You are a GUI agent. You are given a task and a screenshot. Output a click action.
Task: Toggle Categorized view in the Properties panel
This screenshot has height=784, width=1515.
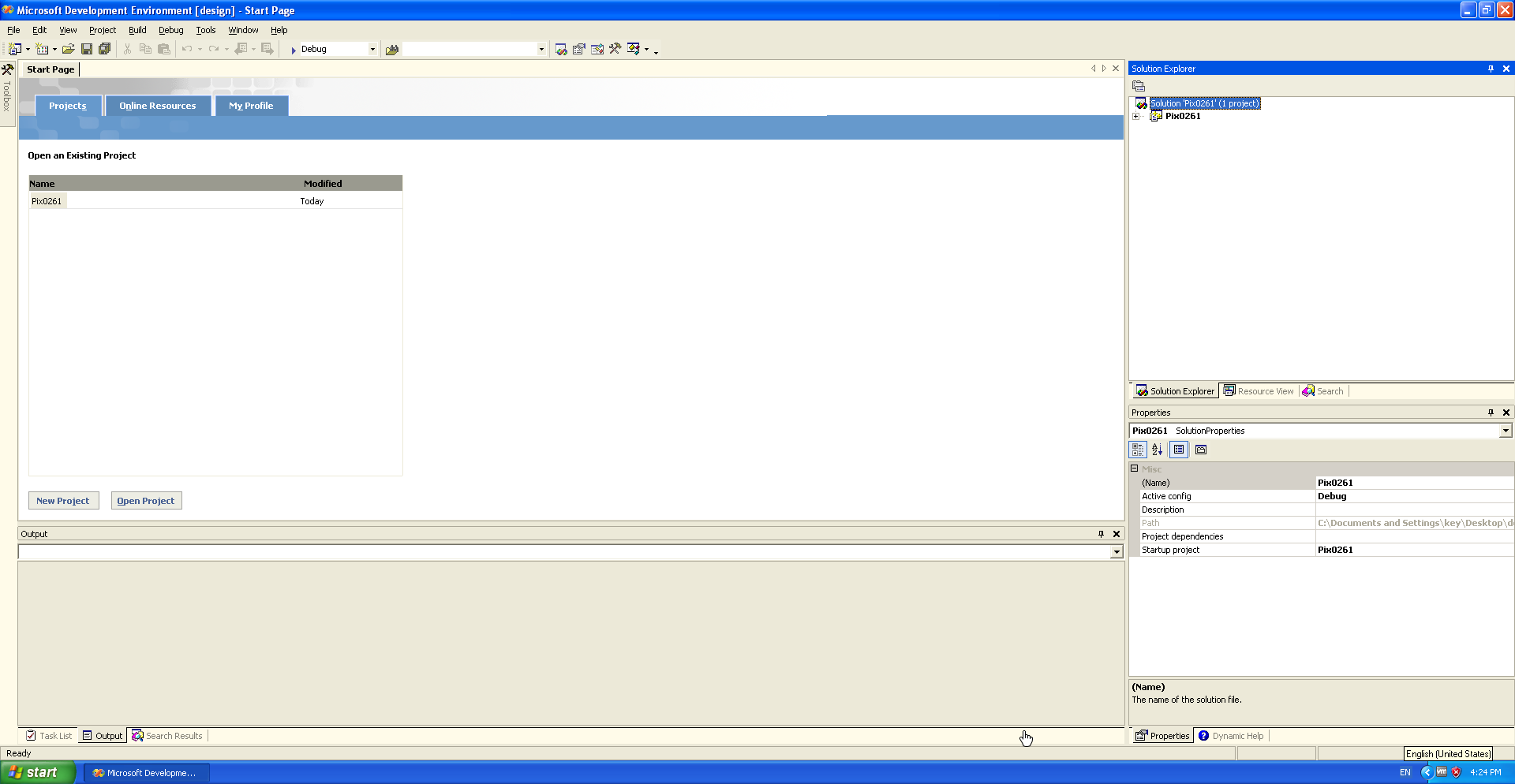coord(1138,450)
